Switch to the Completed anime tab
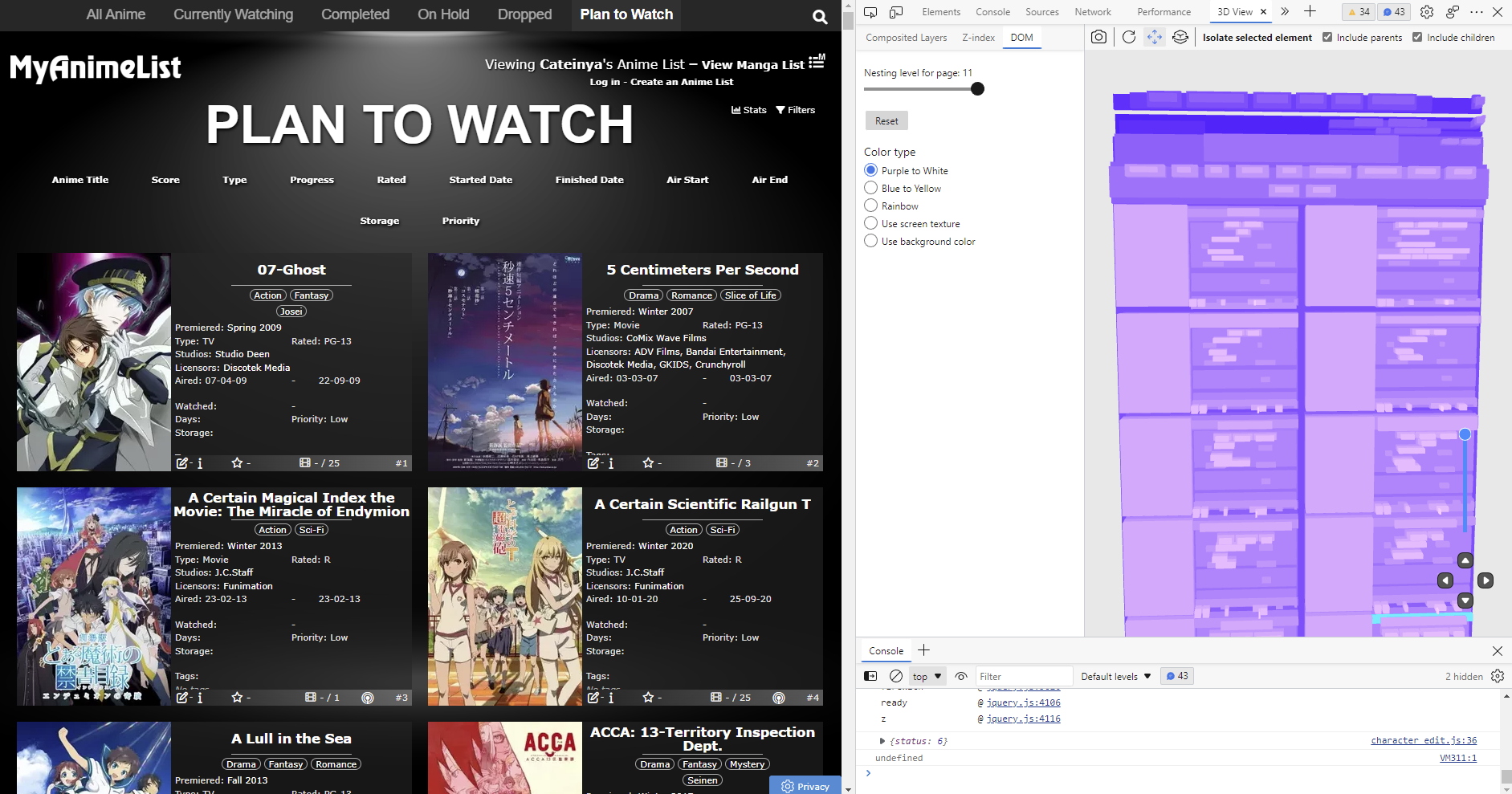Viewport: 1512px width, 794px height. [x=355, y=14]
